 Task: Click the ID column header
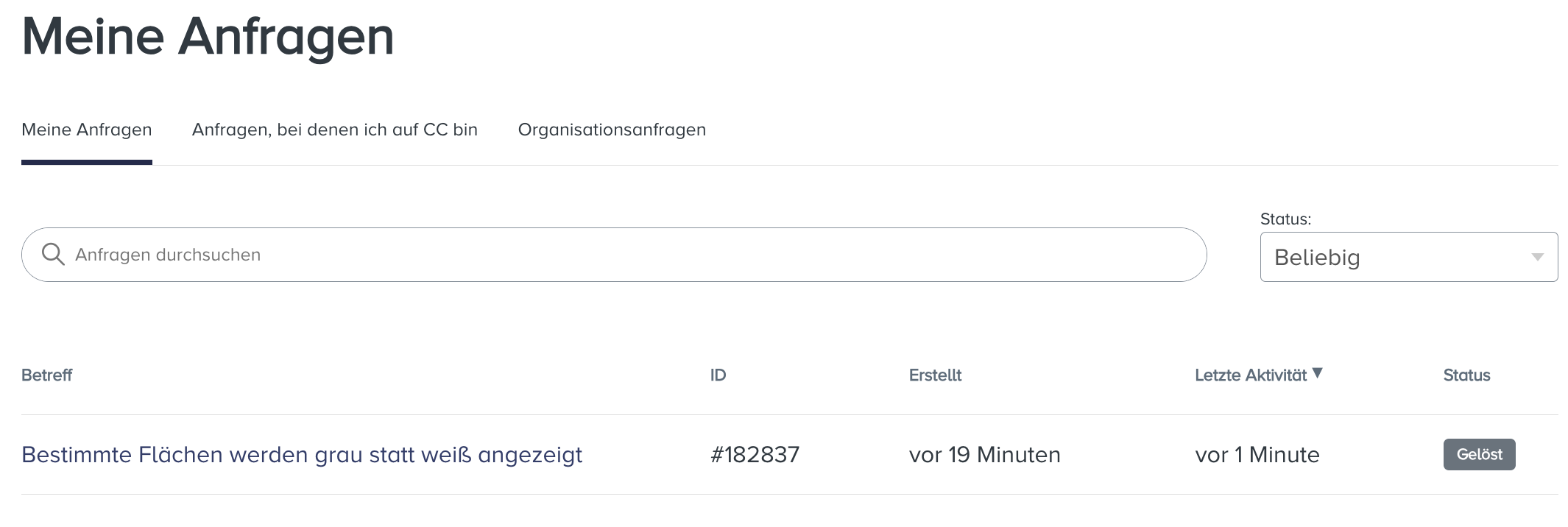[x=718, y=375]
